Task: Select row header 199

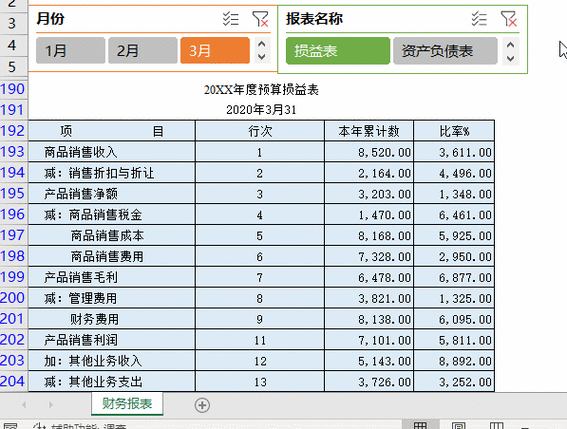Action: coord(13,277)
